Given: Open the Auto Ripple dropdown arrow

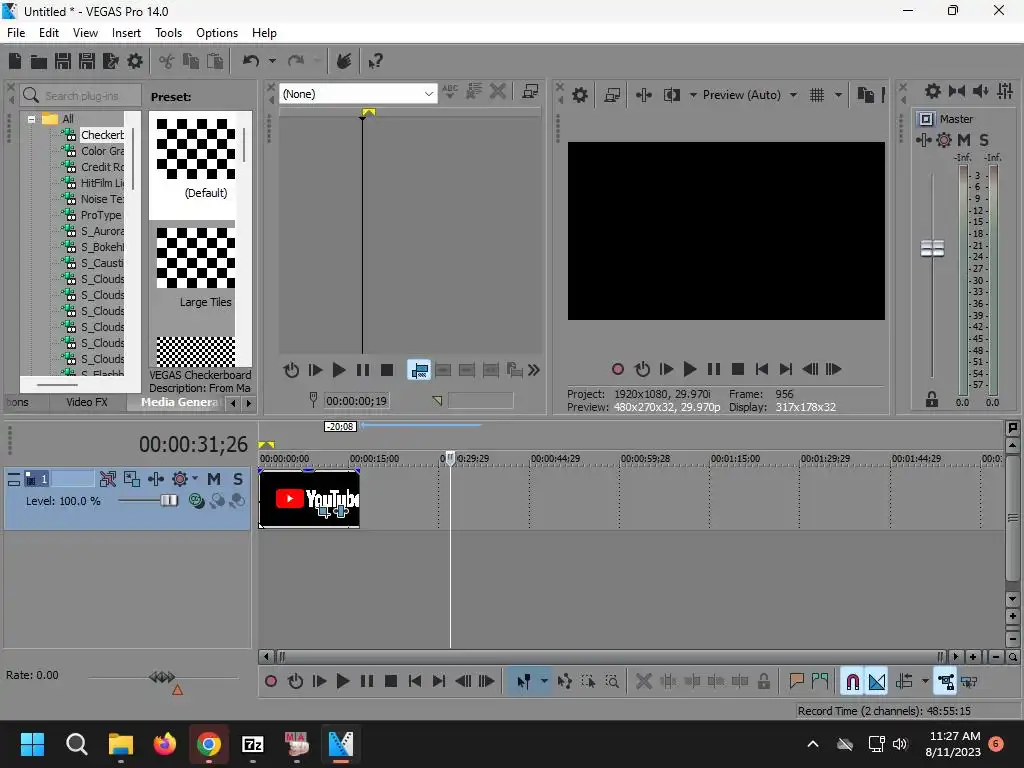Looking at the screenshot, I should click(x=925, y=681).
